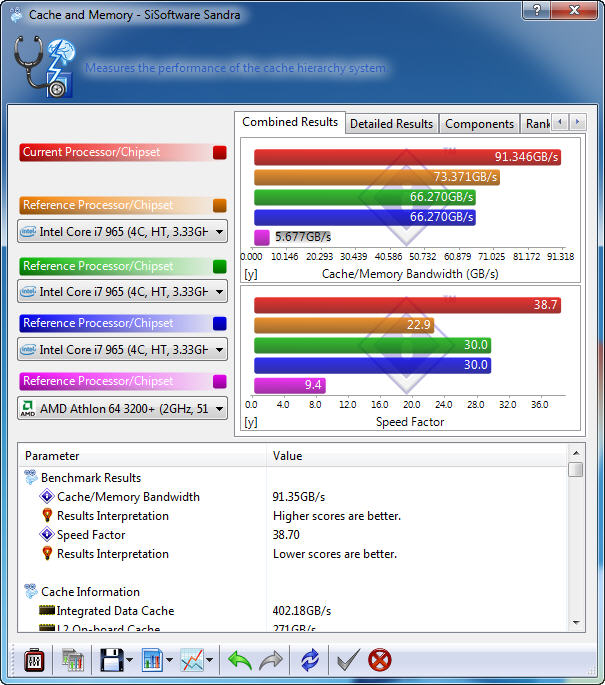Click the red Current Processor/Chipset label
The width and height of the screenshot is (605, 685).
(x=91, y=152)
